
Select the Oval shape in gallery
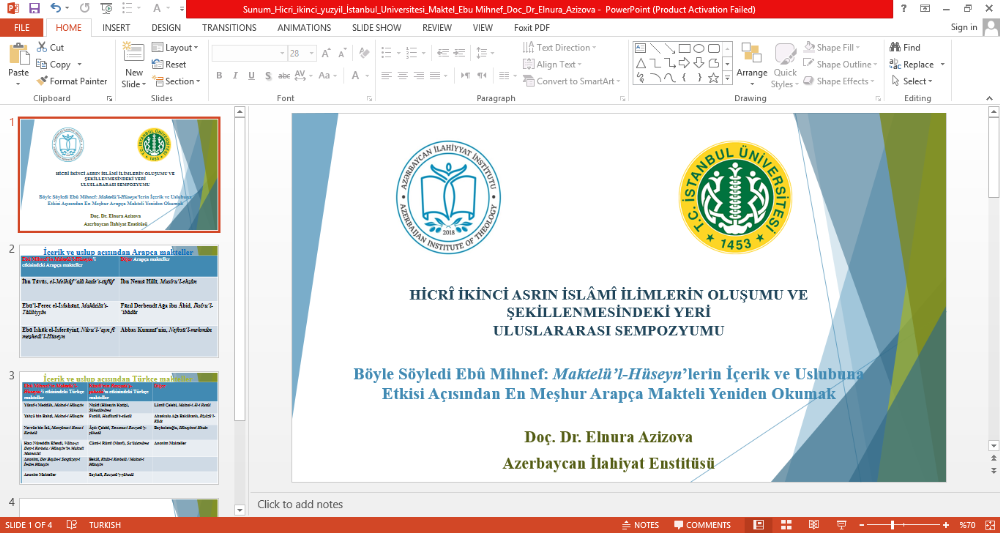coord(699,48)
